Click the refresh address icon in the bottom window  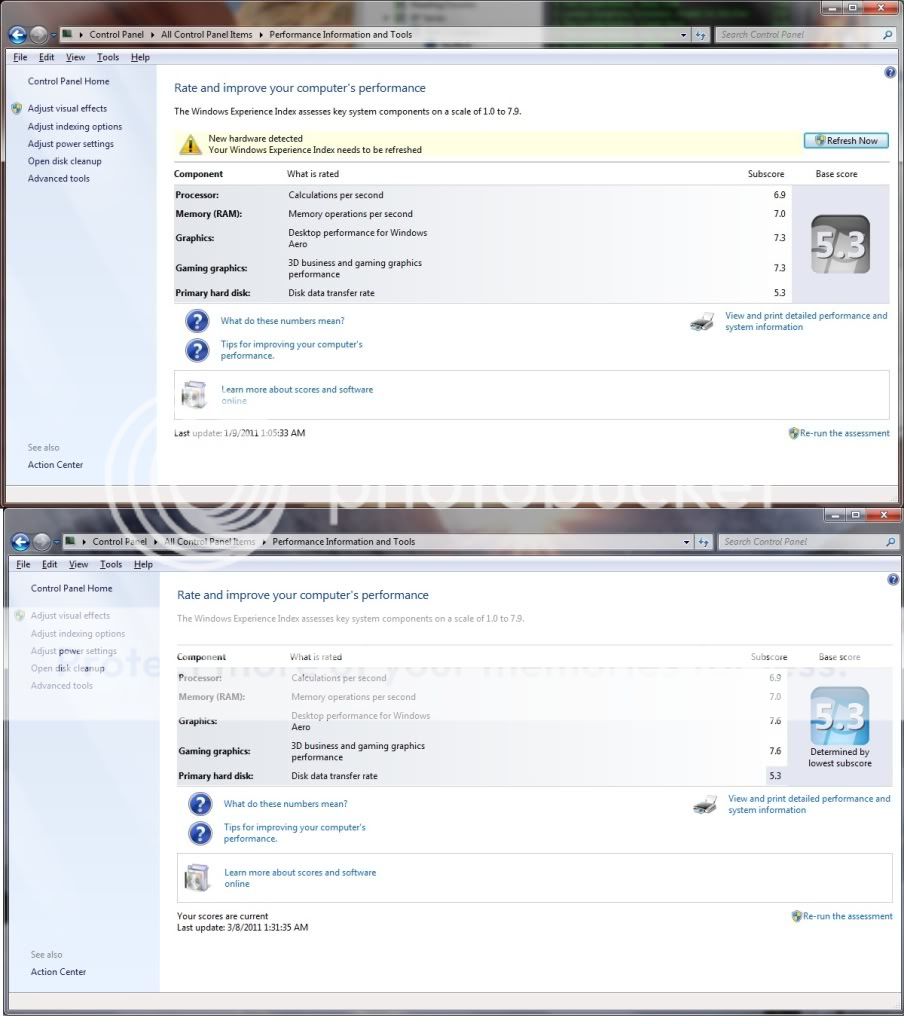(703, 542)
